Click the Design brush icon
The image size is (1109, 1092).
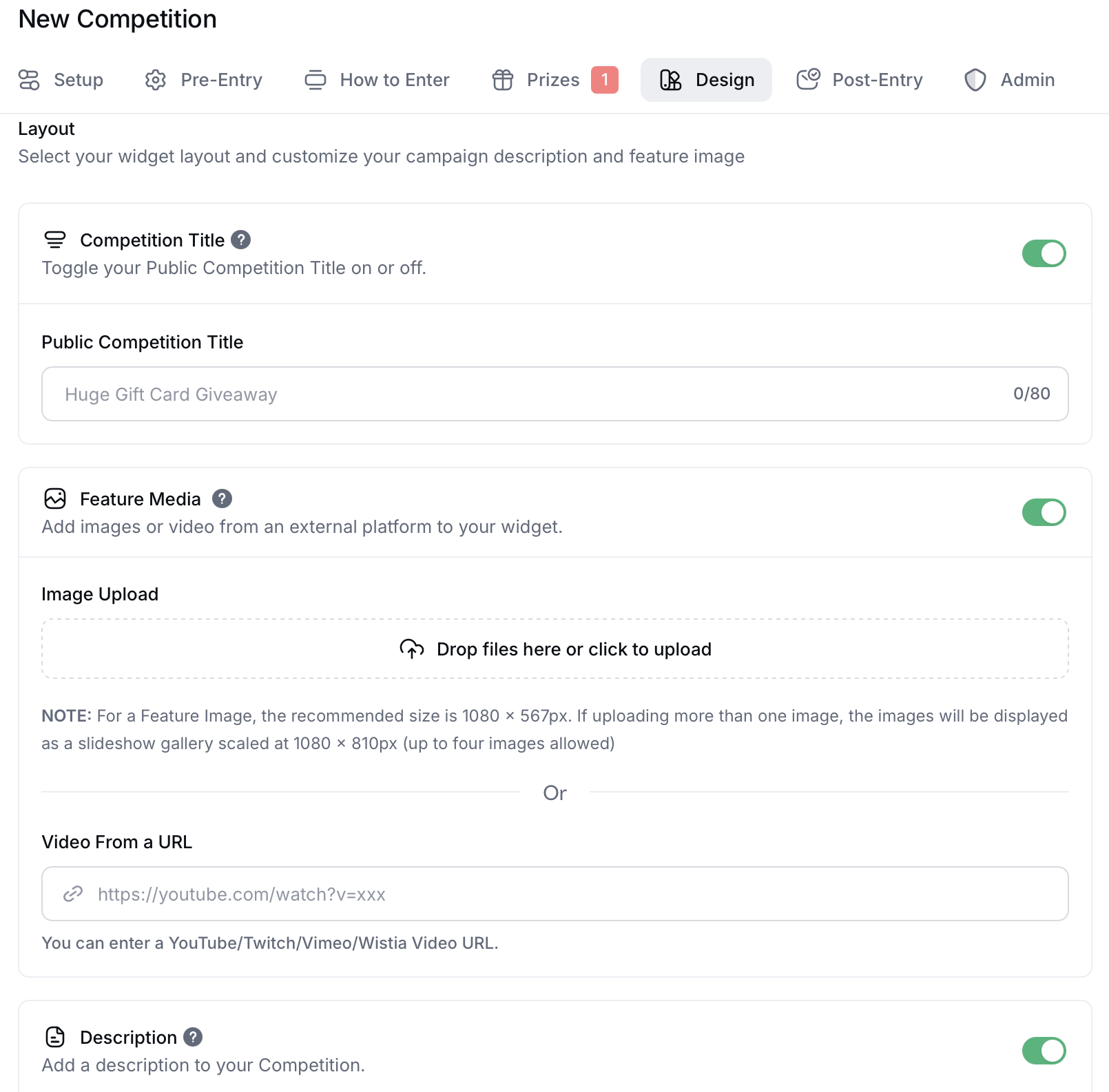pos(671,80)
